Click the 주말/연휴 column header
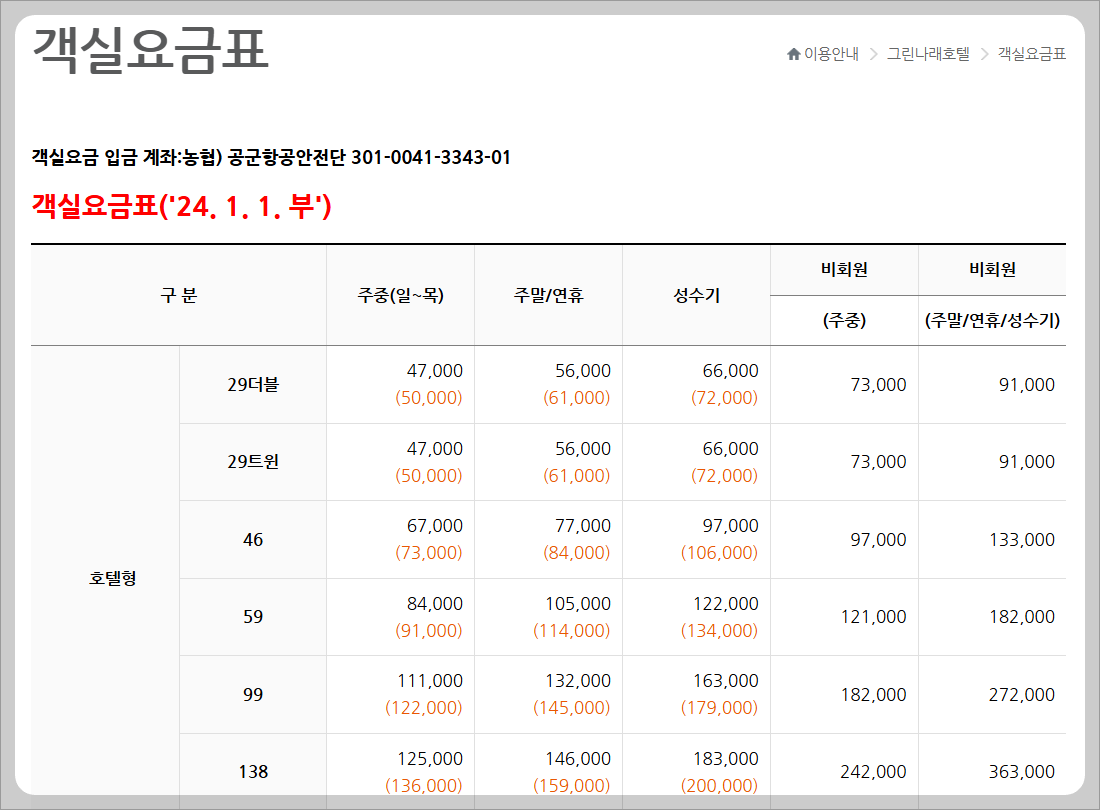 [547, 295]
